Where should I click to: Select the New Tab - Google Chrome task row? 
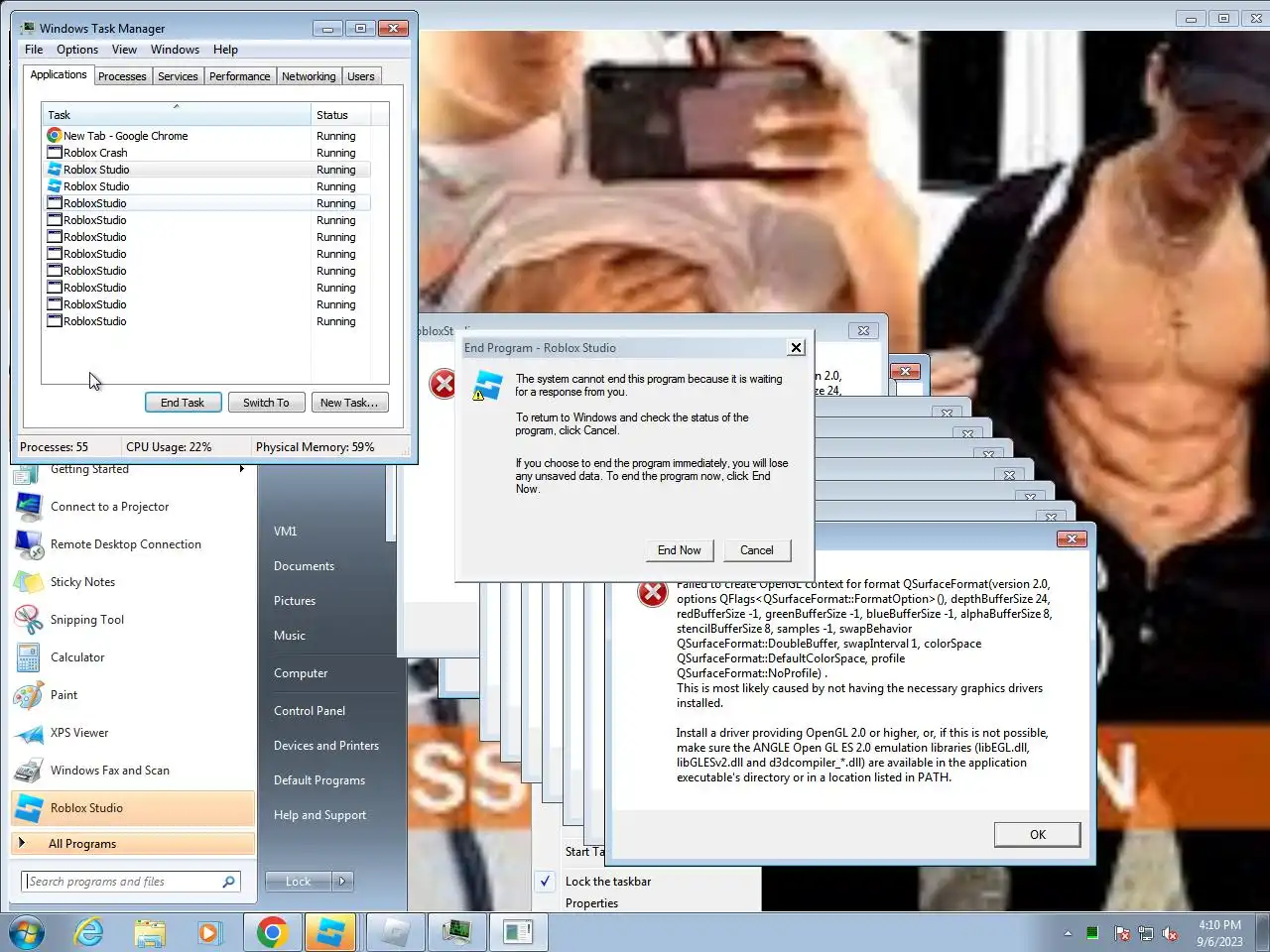click(208, 136)
